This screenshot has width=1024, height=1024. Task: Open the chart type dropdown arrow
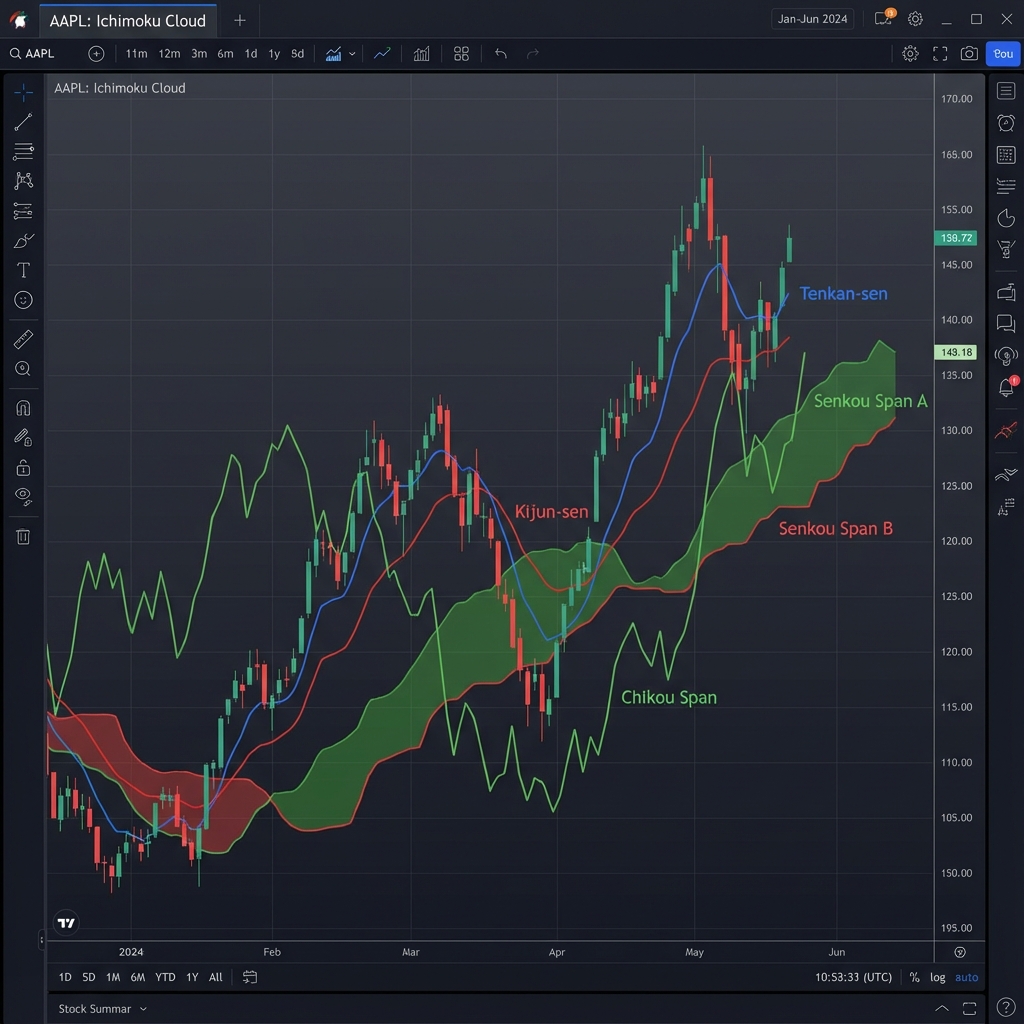pyautogui.click(x=352, y=54)
